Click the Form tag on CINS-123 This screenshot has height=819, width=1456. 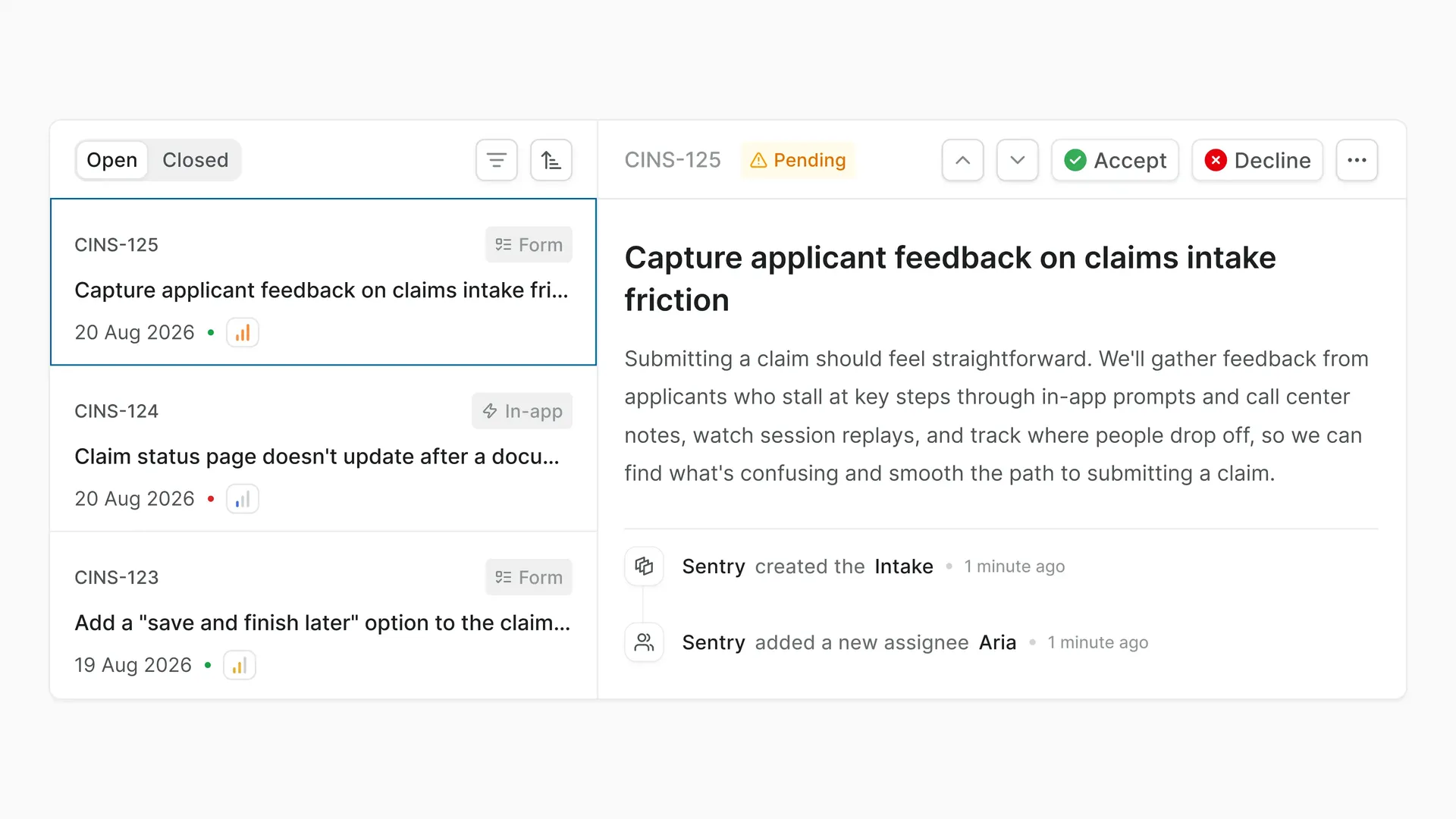(x=529, y=577)
